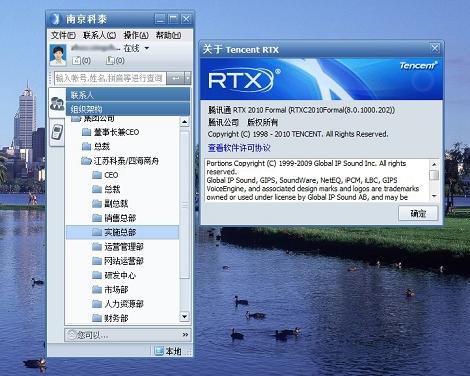The width and height of the screenshot is (470, 376).
Task: Click the RTX logo in the About banner
Action: coord(244,79)
